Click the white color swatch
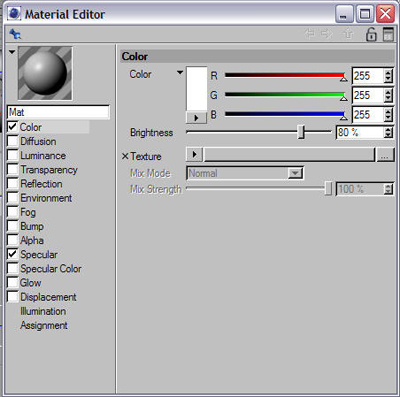The height and width of the screenshot is (397, 400). (196, 89)
